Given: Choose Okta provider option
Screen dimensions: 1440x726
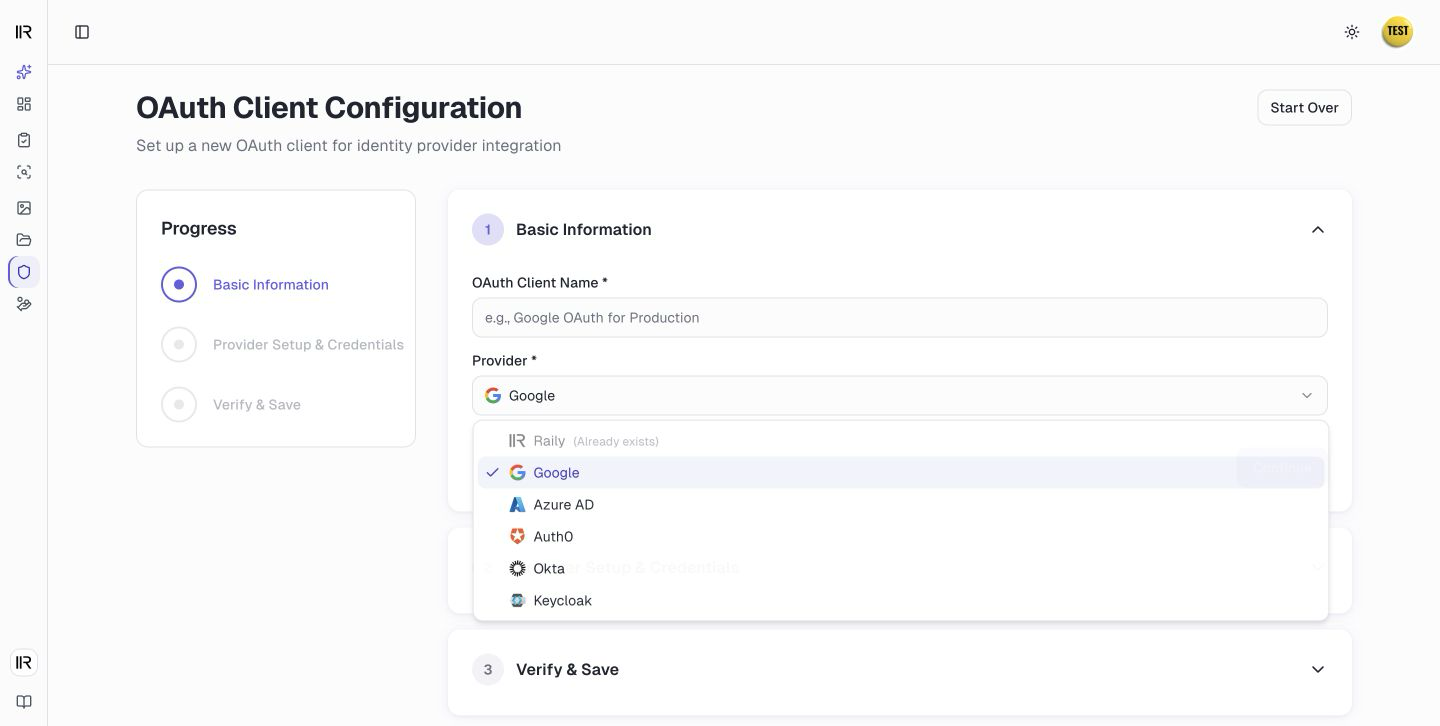Looking at the screenshot, I should pos(901,569).
